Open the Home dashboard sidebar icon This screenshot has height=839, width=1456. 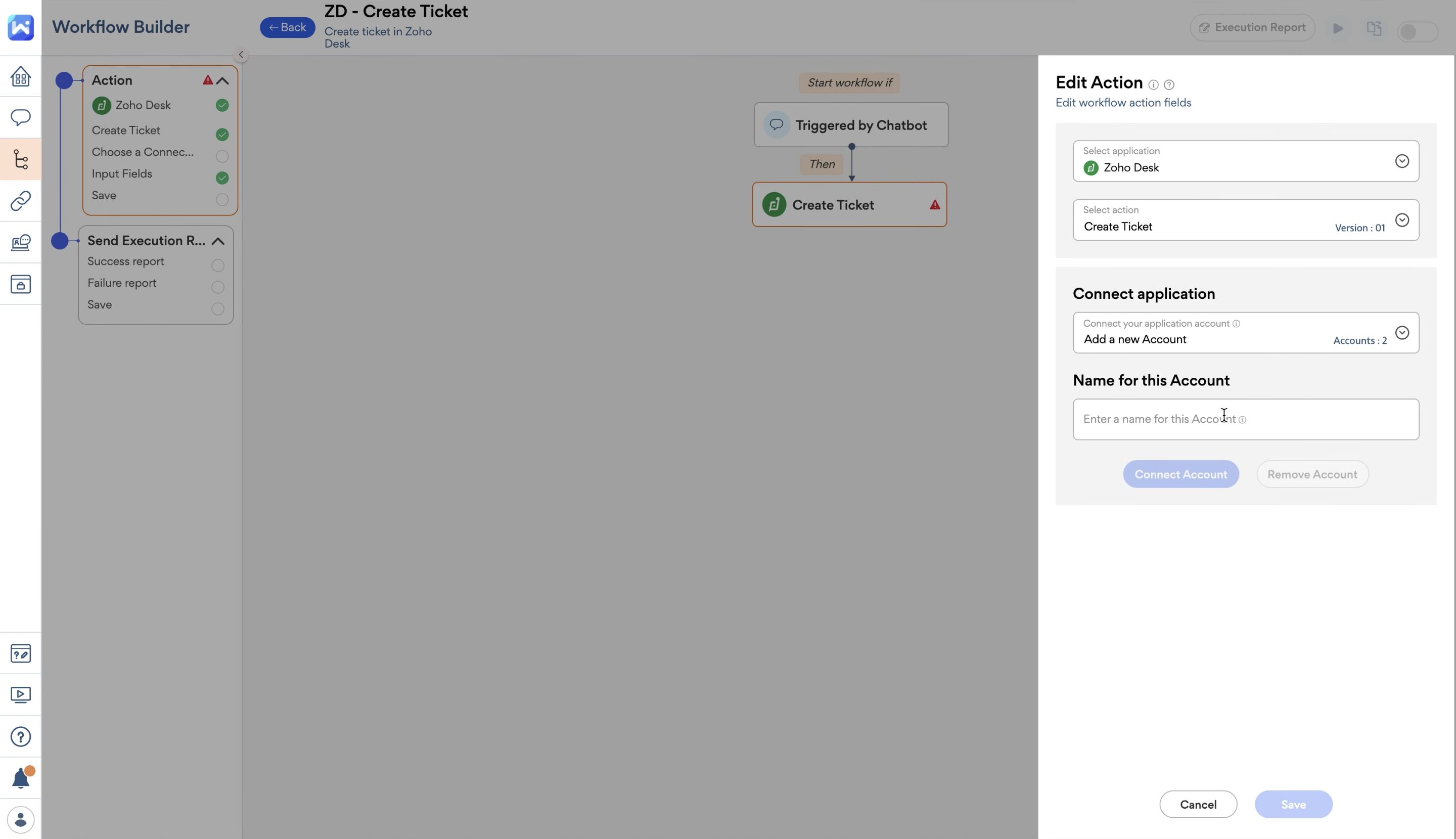pos(21,76)
